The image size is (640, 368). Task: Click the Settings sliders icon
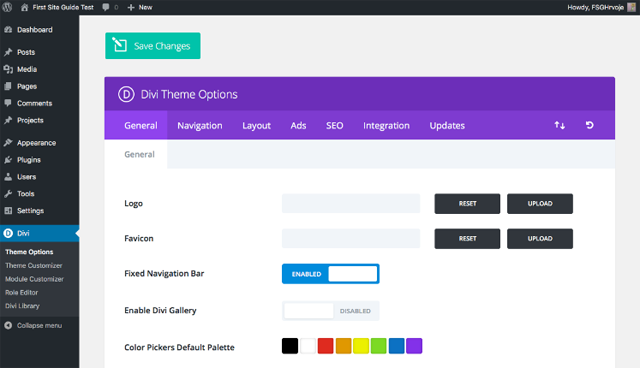pos(8,211)
